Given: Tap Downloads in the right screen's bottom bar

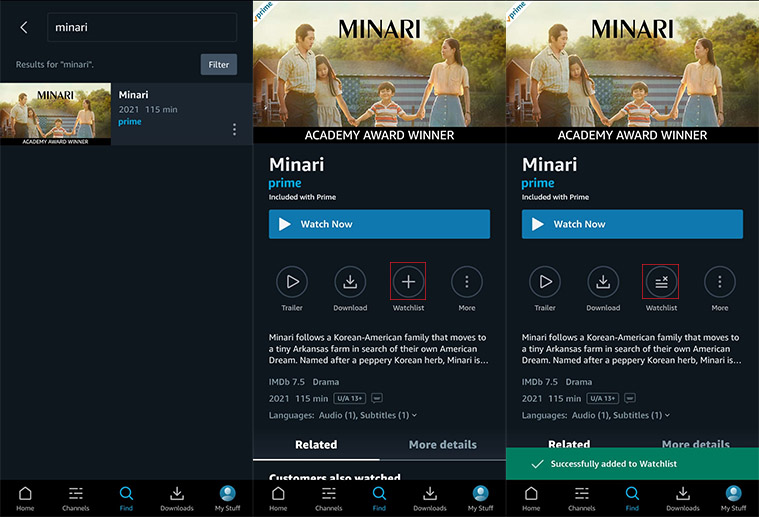Looking at the screenshot, I should (683, 499).
